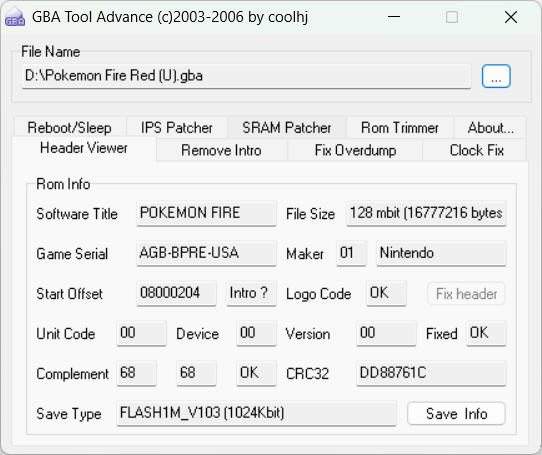The width and height of the screenshot is (542, 455).
Task: Click the Game Serial label
Action: [72, 254]
